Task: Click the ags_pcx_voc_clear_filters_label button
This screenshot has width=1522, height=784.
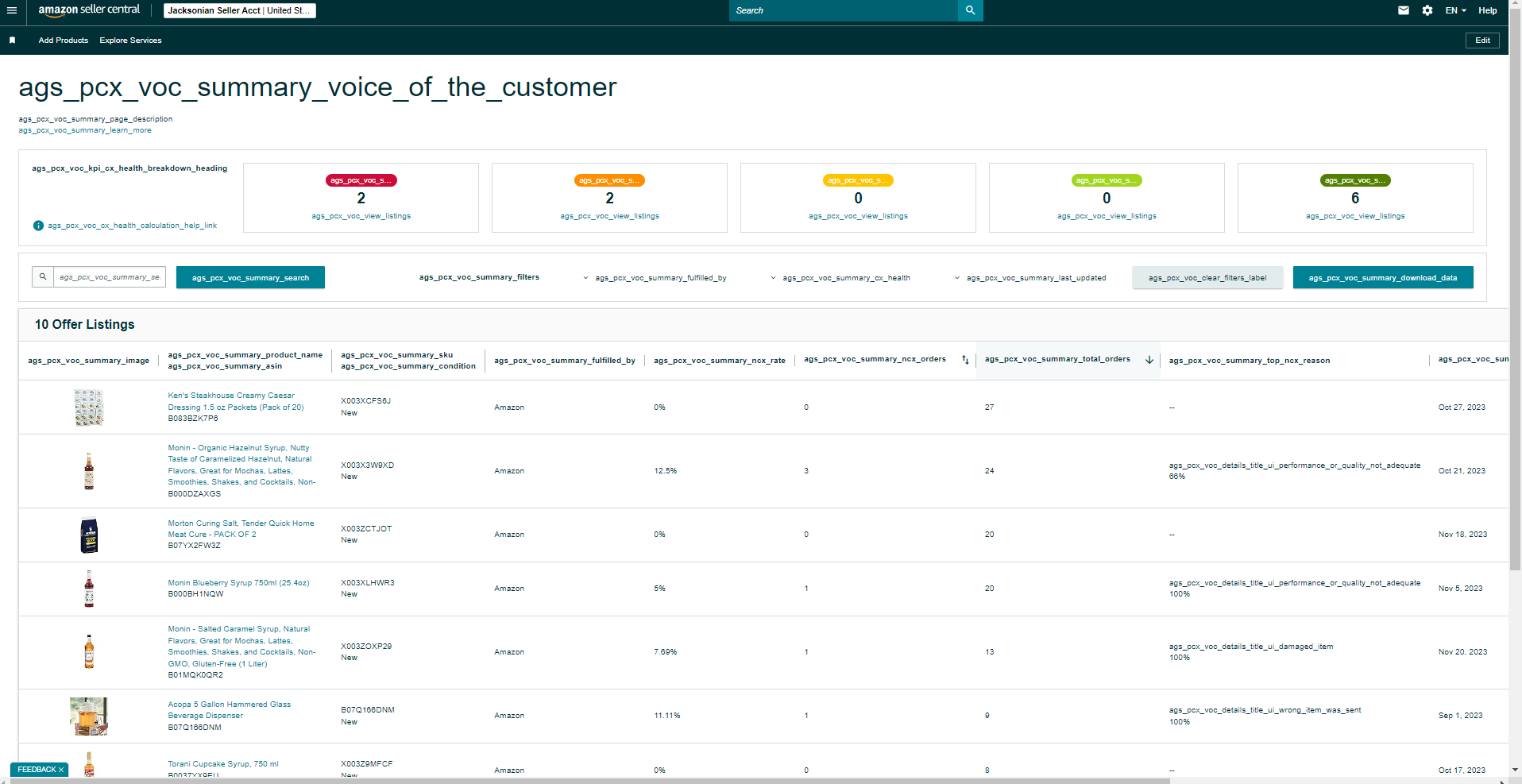Action: [x=1207, y=277]
